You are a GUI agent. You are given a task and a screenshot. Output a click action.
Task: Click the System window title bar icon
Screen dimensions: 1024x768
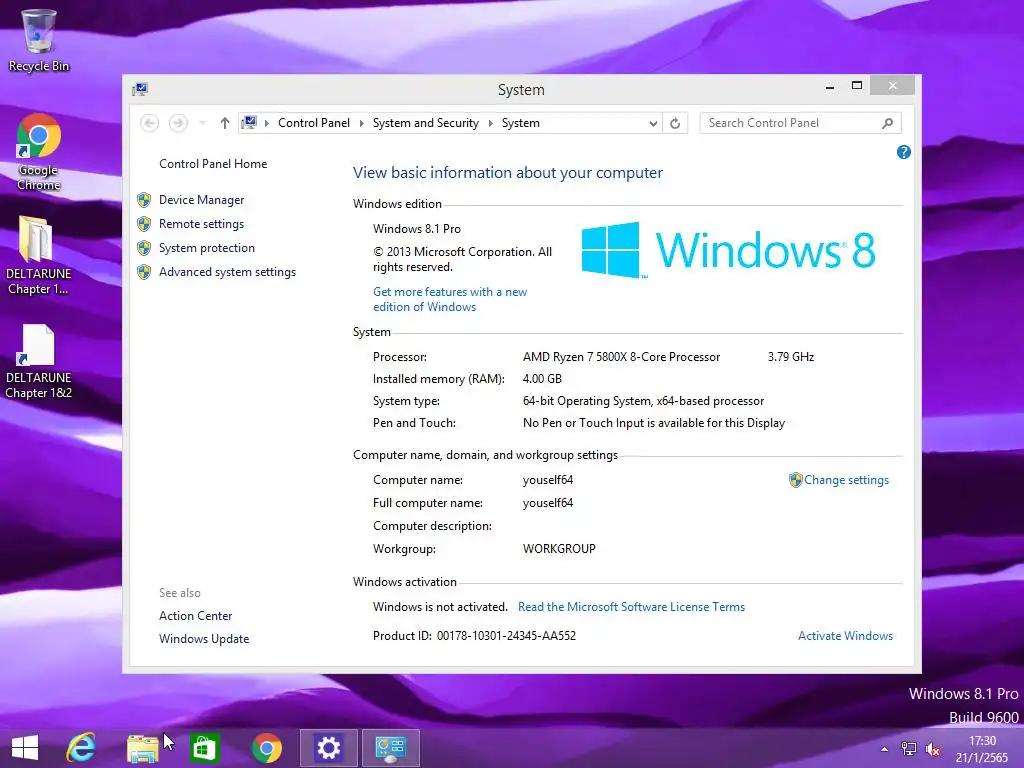point(140,89)
